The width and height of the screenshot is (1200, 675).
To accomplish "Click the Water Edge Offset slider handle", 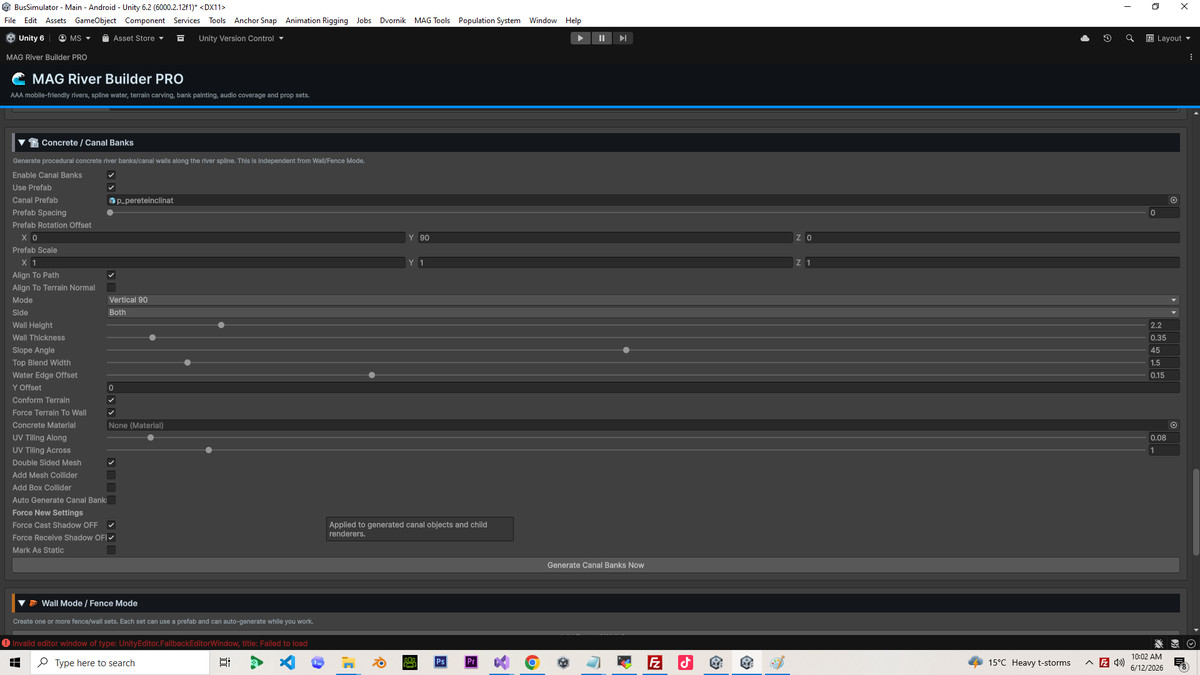I will (x=372, y=375).
